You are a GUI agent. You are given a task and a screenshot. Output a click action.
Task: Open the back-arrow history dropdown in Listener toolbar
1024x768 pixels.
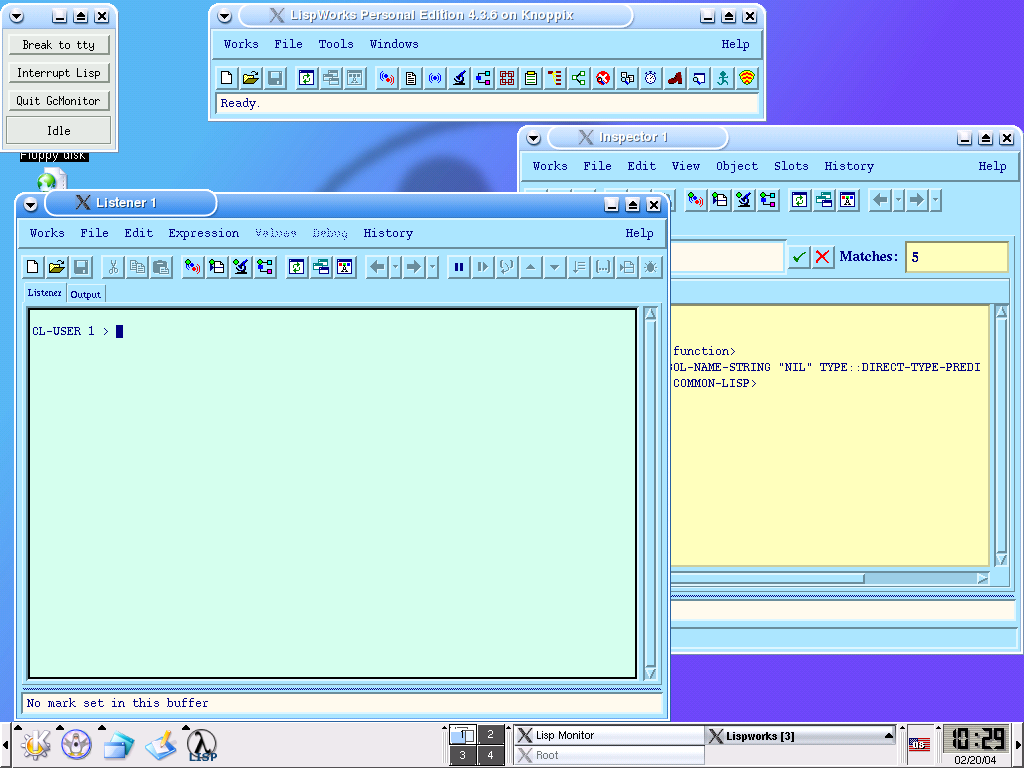[396, 267]
